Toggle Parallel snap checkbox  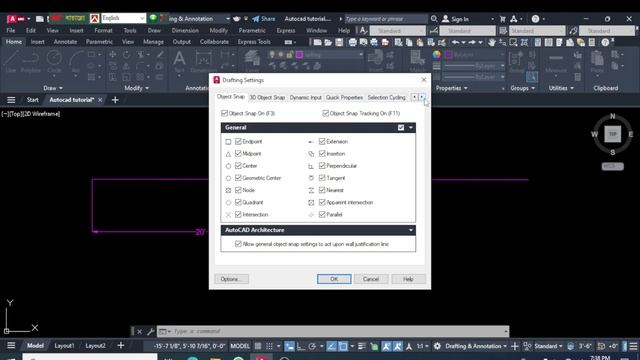pyautogui.click(x=322, y=215)
